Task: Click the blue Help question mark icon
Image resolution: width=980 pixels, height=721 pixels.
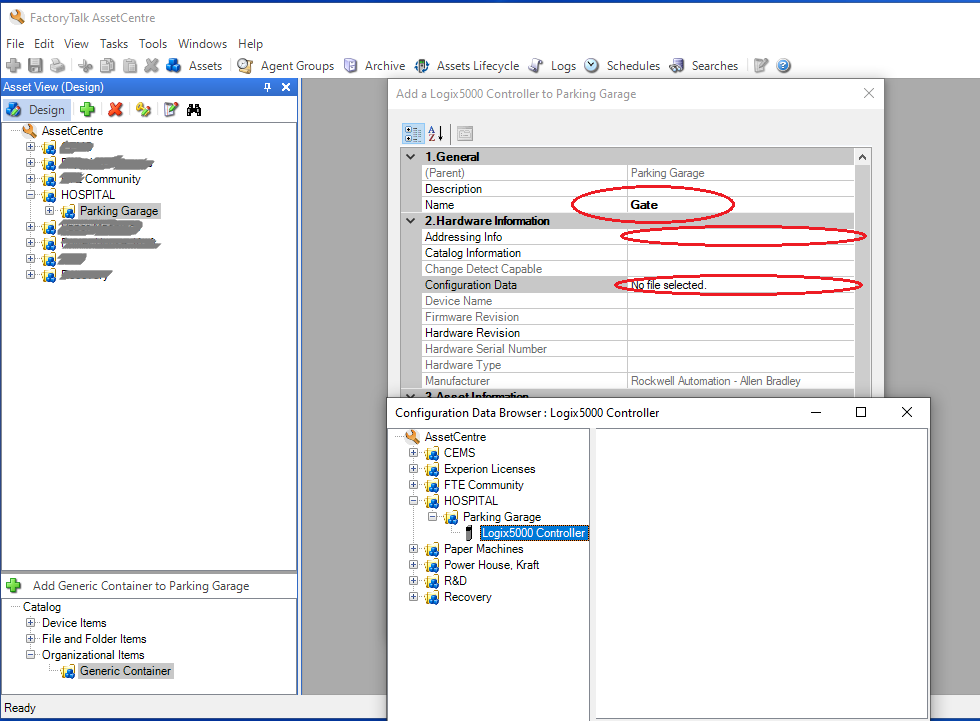Action: pyautogui.click(x=783, y=65)
